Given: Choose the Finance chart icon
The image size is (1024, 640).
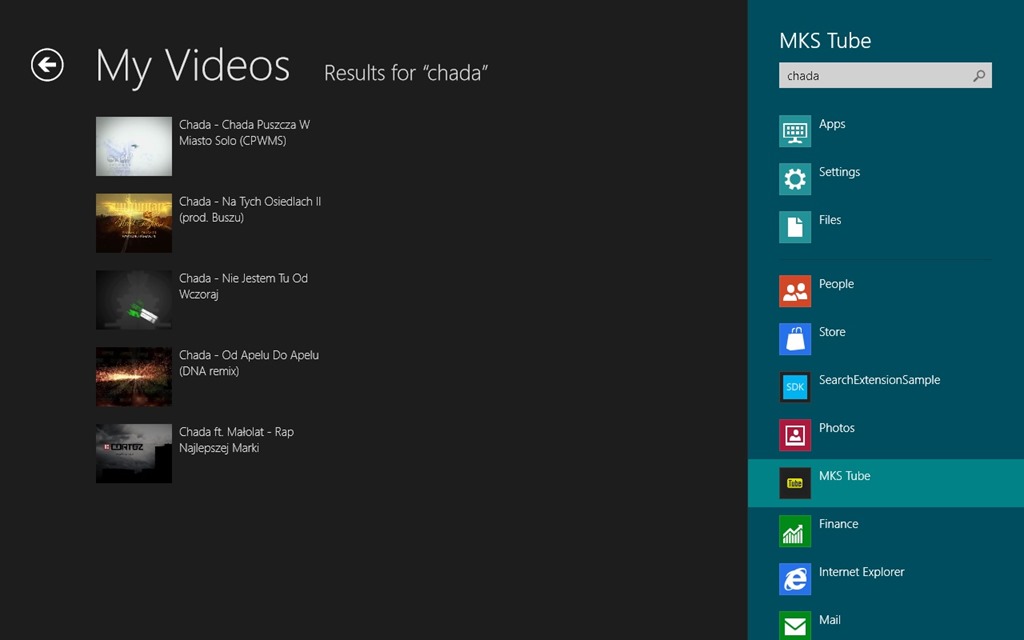Looking at the screenshot, I should (795, 531).
